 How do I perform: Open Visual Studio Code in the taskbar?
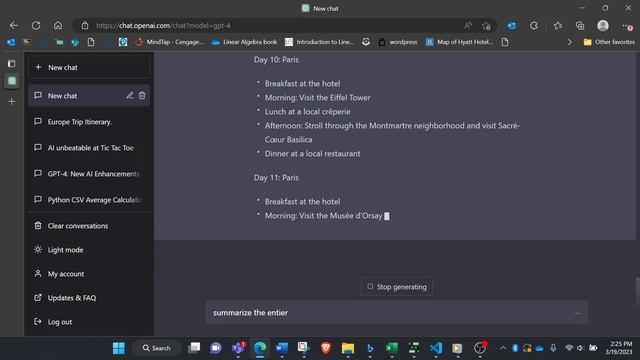(x=436, y=348)
